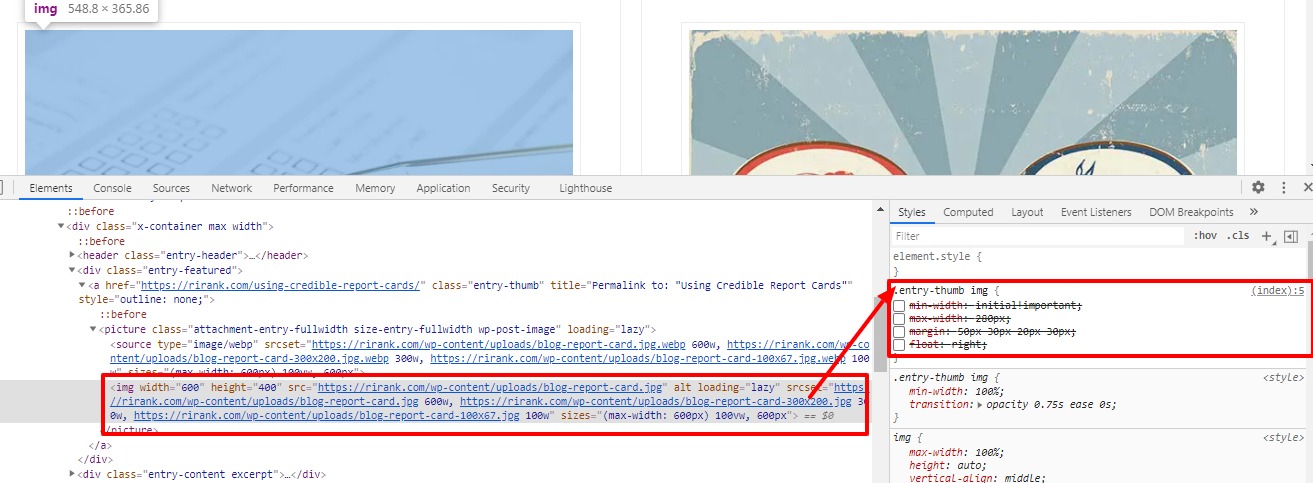Toggle the :hov element state panel
This screenshot has width=1313, height=483.
click(x=1205, y=236)
